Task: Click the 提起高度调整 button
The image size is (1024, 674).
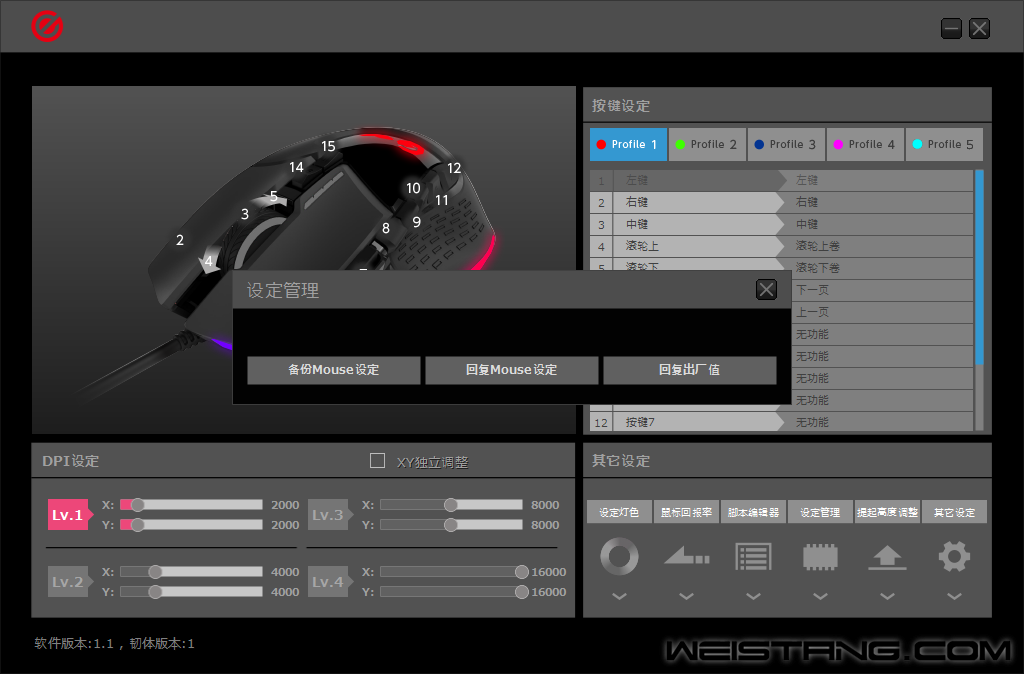Action: click(x=888, y=512)
